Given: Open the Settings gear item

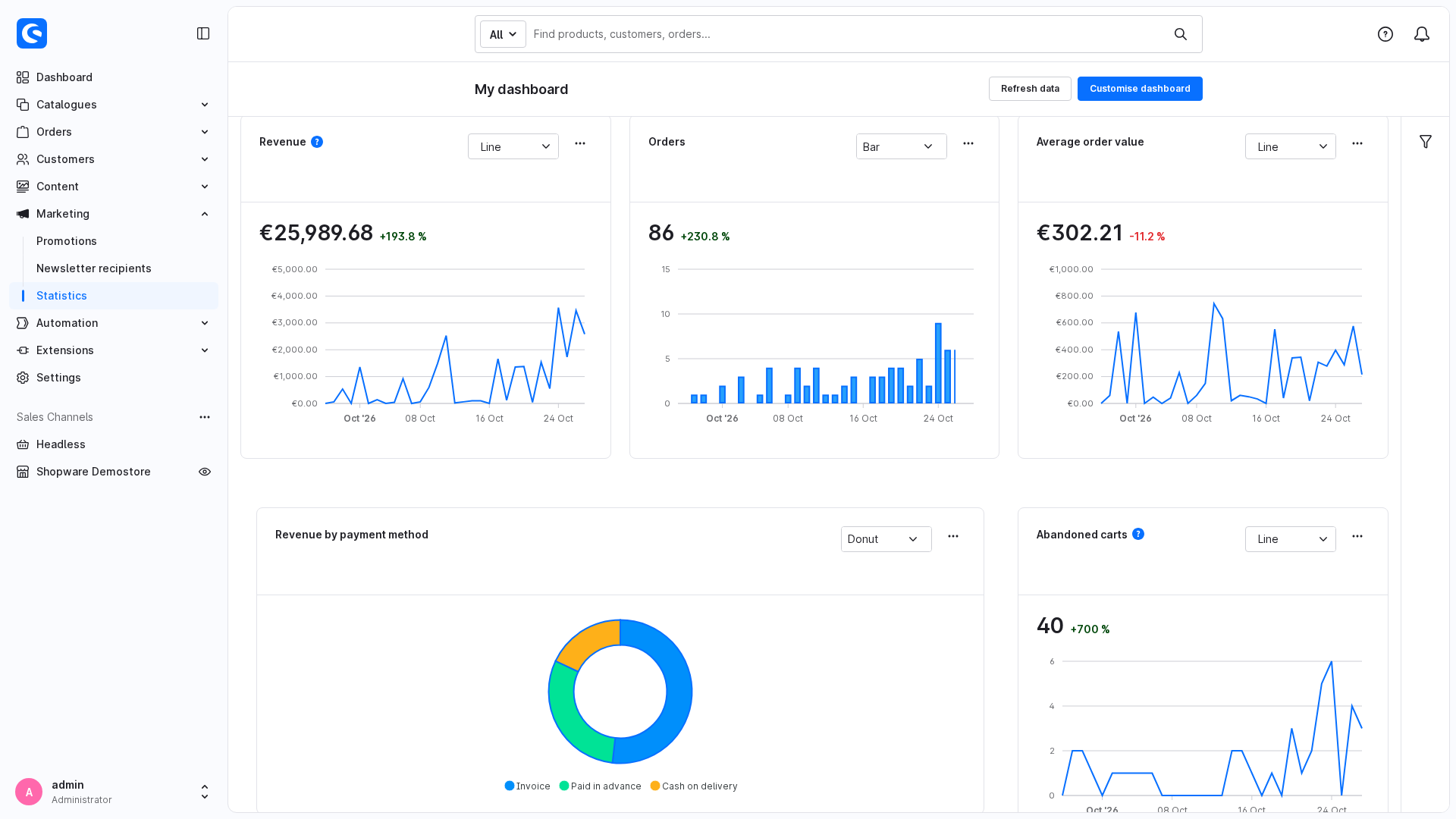Looking at the screenshot, I should [x=114, y=378].
